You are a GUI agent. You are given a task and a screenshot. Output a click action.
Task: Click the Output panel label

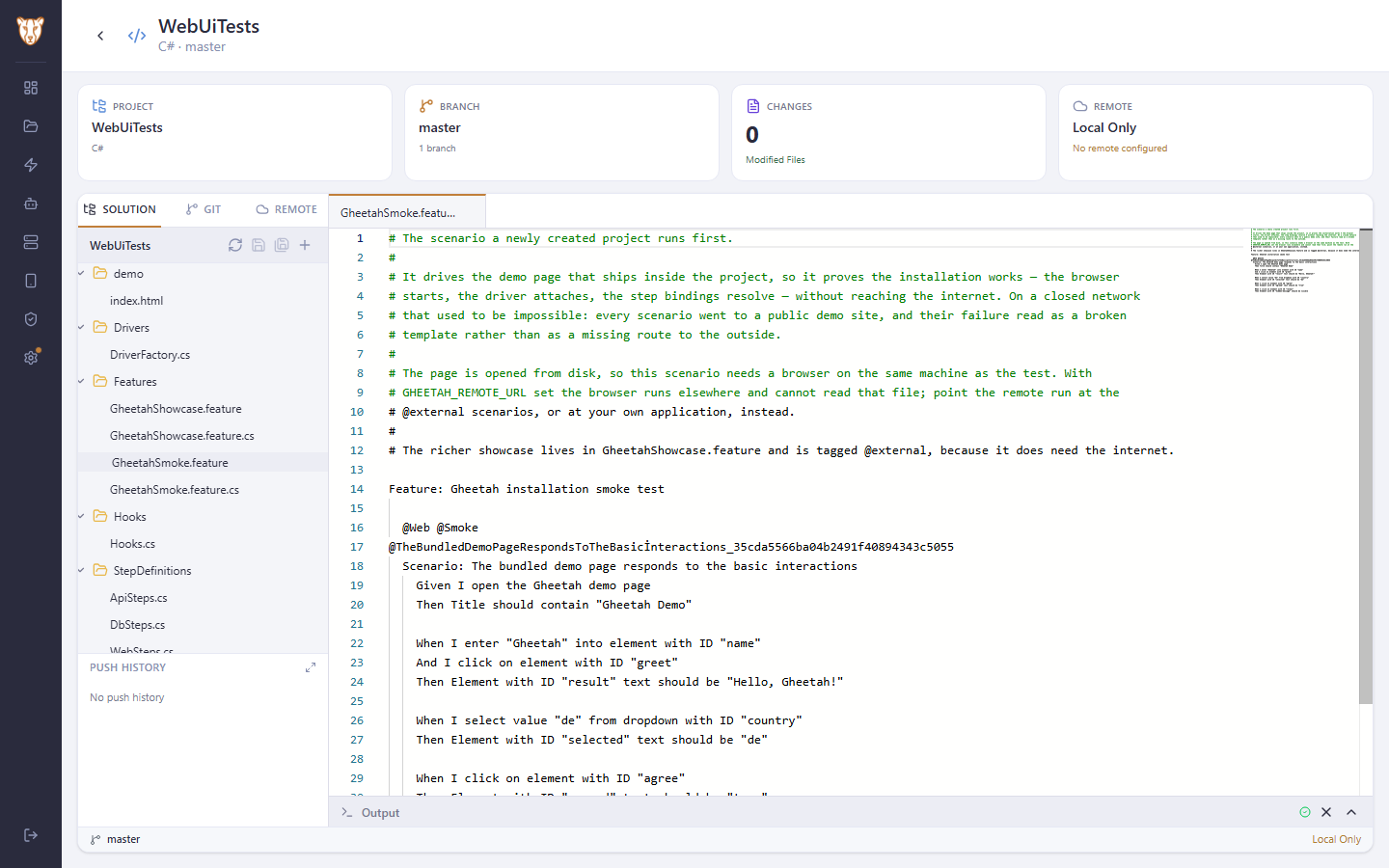coord(380,813)
